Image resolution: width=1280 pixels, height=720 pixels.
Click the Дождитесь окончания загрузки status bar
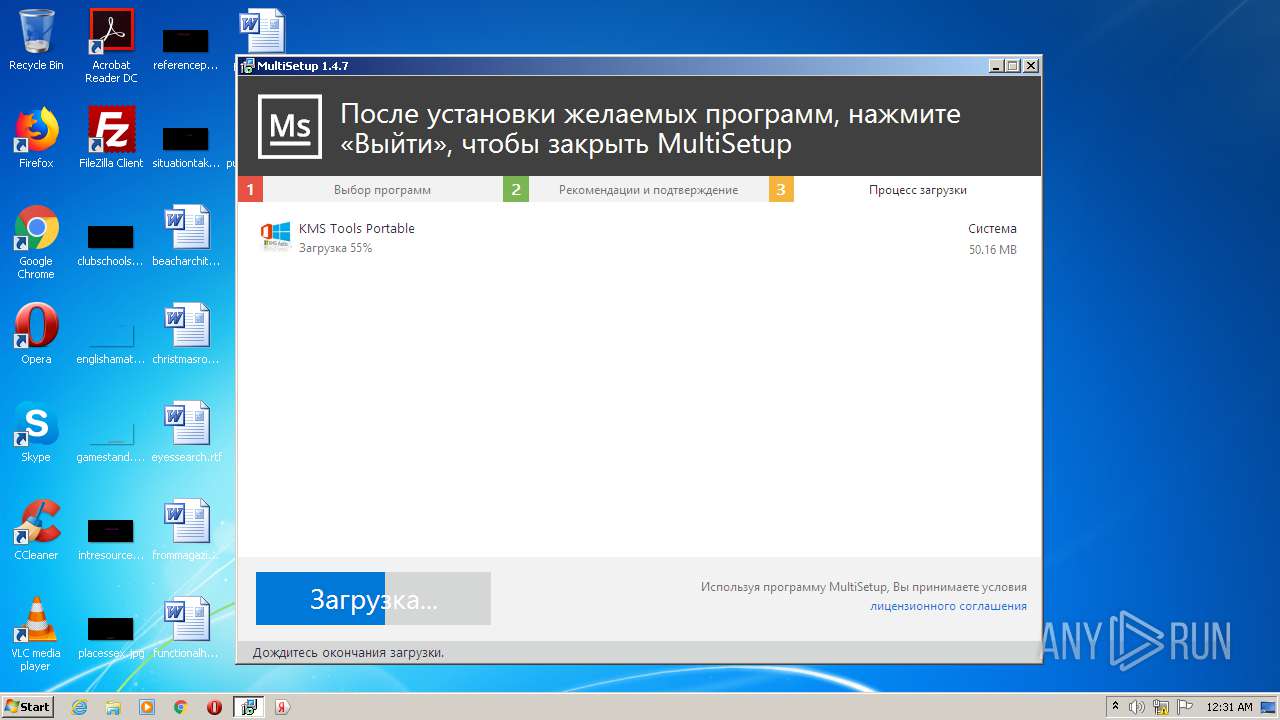click(349, 652)
